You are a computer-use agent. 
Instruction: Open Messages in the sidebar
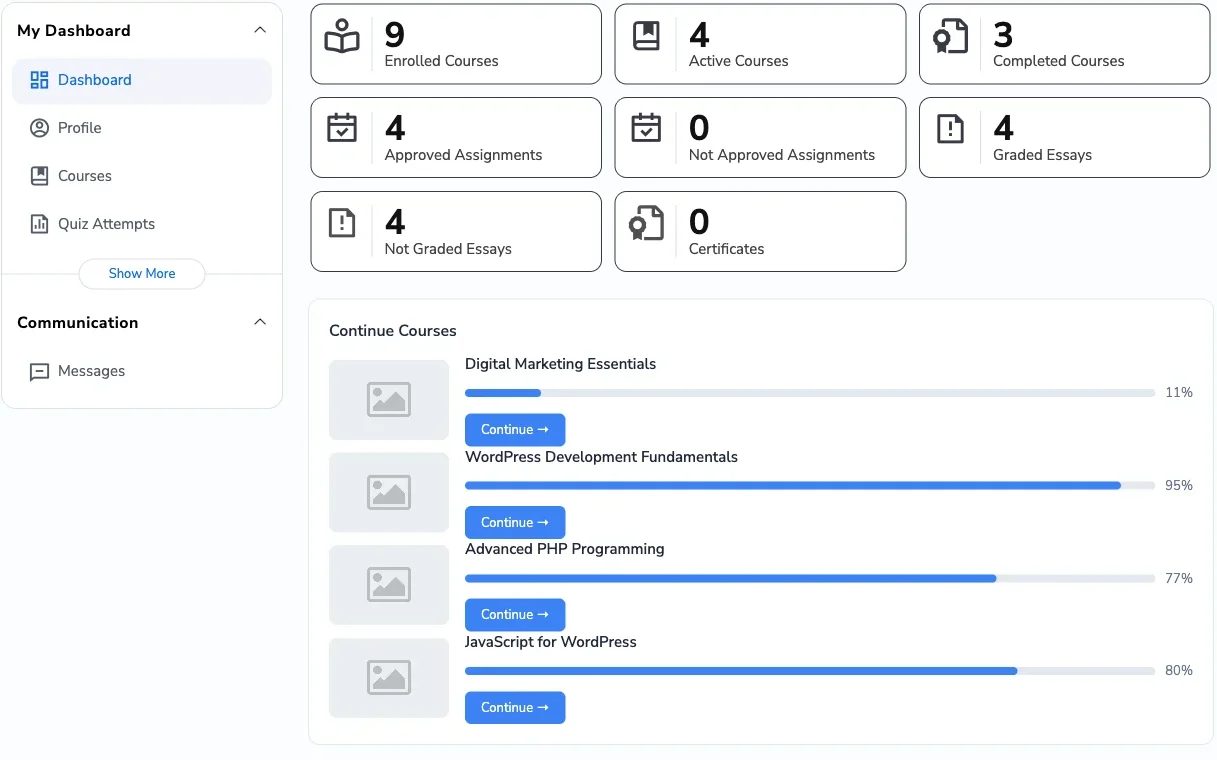point(142,371)
